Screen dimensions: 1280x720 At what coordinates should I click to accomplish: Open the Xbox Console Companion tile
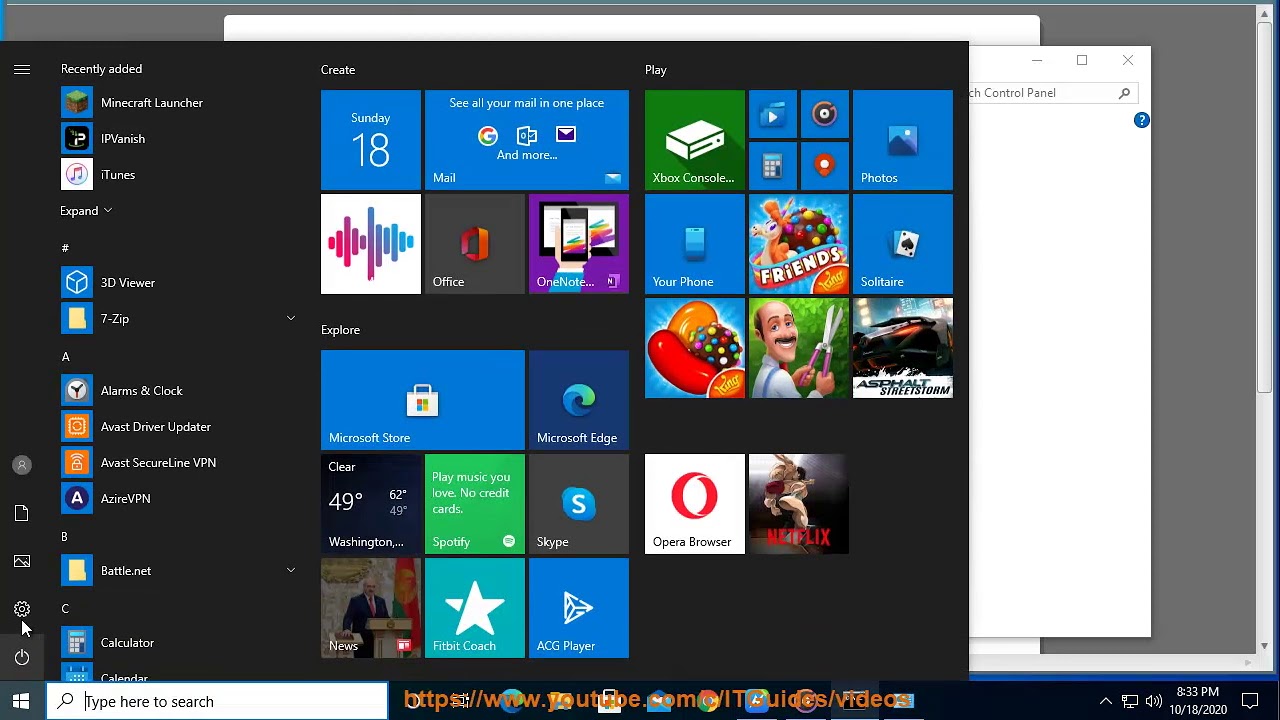(695, 140)
